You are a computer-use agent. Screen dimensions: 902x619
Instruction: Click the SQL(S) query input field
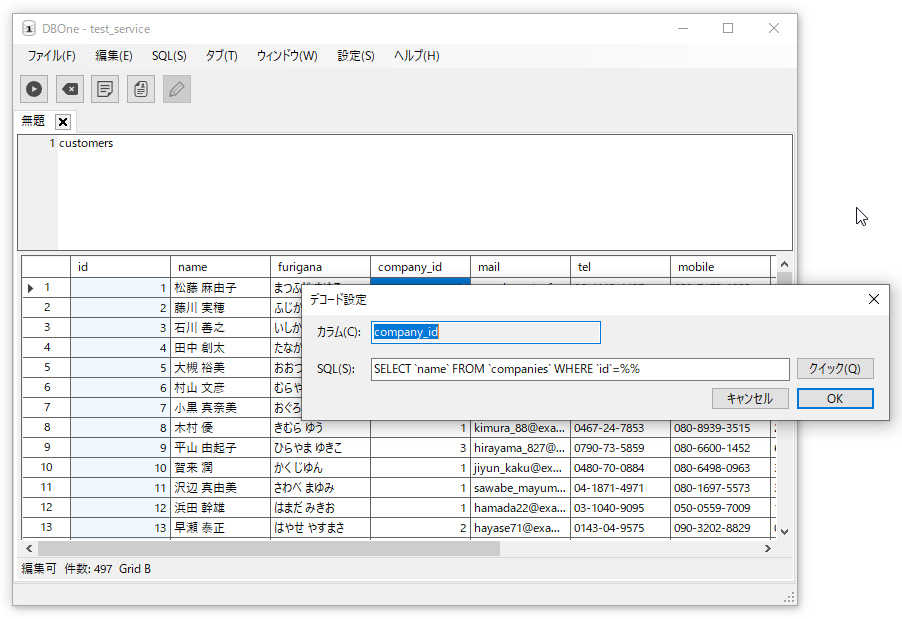pos(580,369)
